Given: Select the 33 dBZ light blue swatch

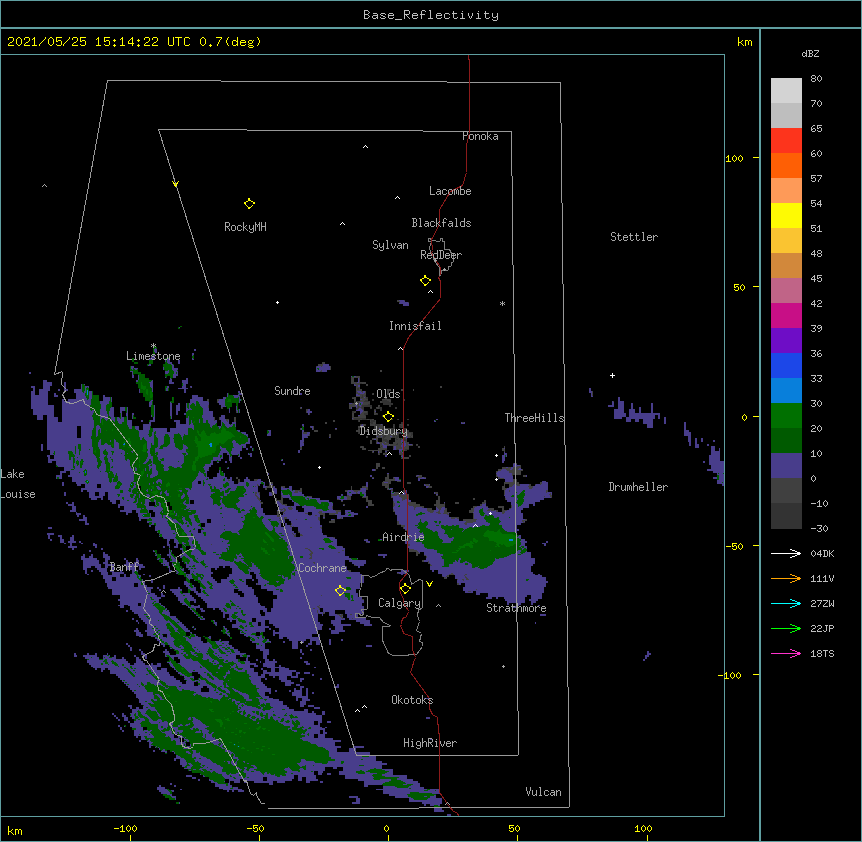Looking at the screenshot, I should click(786, 391).
